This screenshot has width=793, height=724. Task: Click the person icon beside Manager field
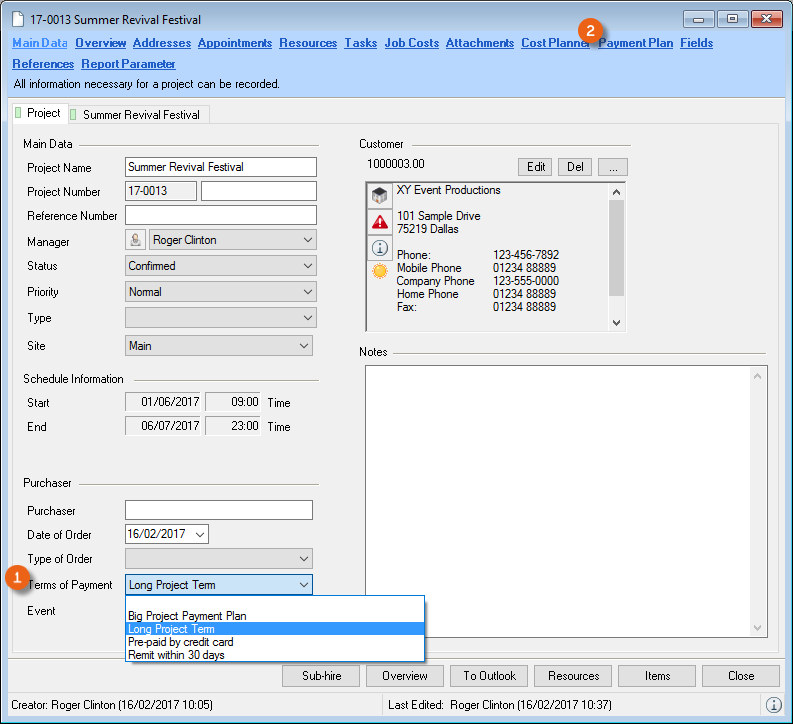point(136,240)
